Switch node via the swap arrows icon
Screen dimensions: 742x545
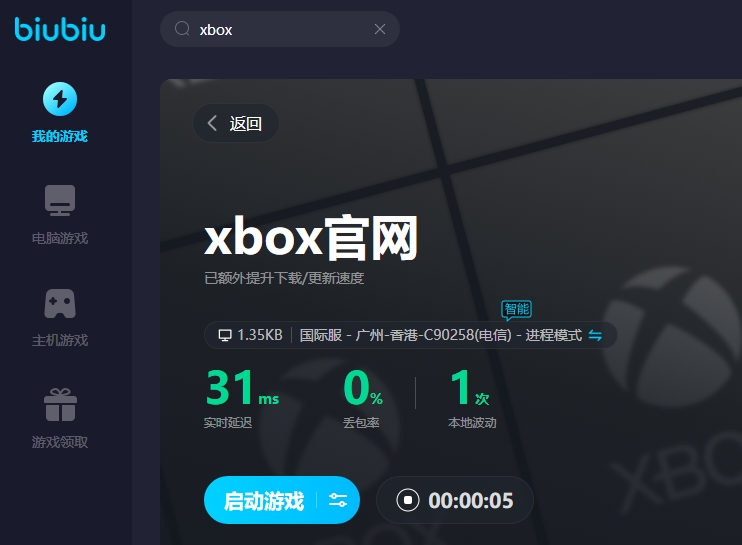coord(595,335)
